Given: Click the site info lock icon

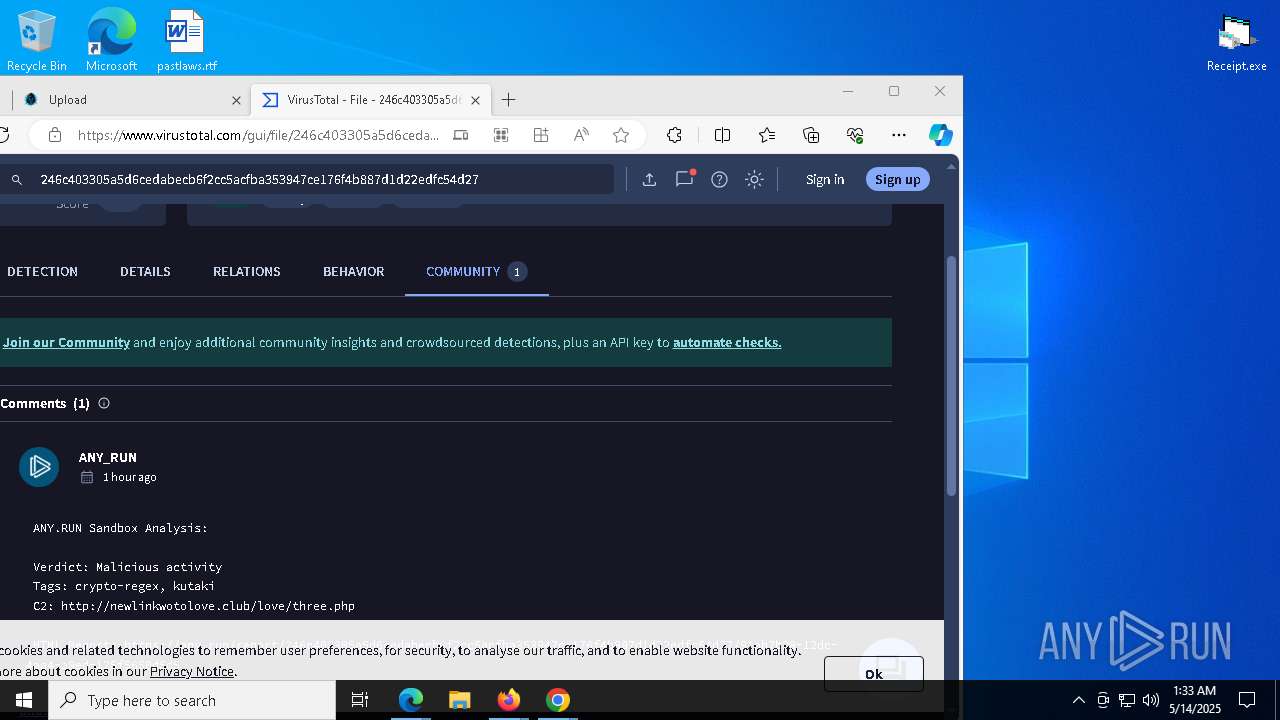Looking at the screenshot, I should (55, 135).
